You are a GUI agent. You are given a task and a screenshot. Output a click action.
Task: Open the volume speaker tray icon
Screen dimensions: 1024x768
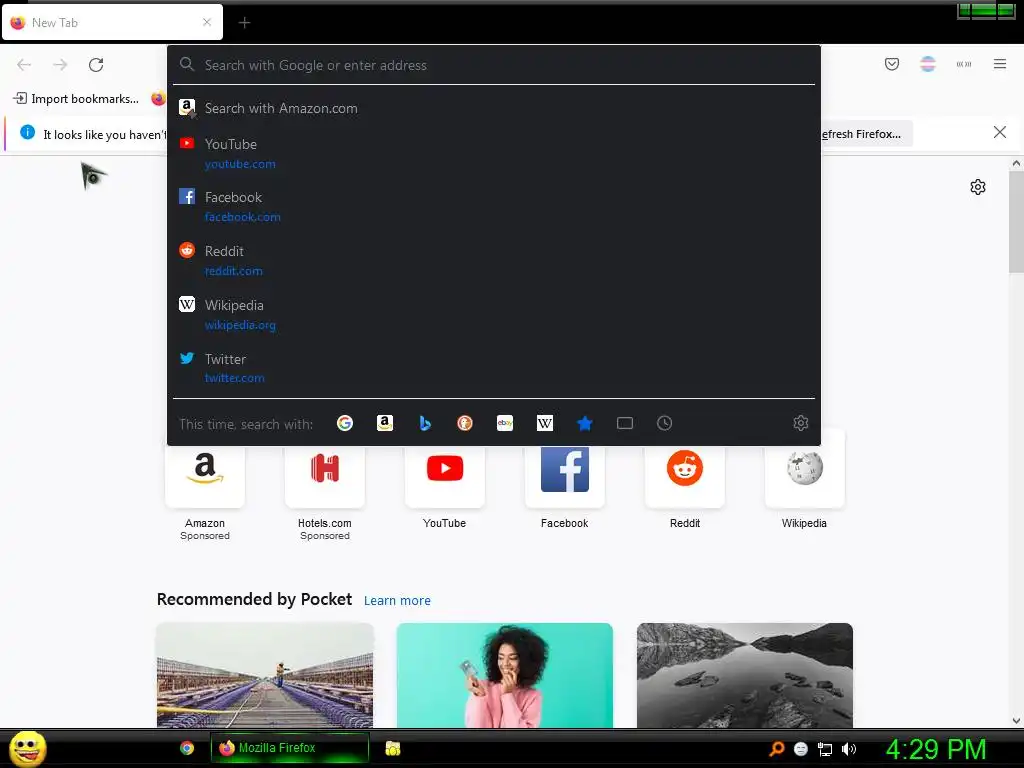848,749
